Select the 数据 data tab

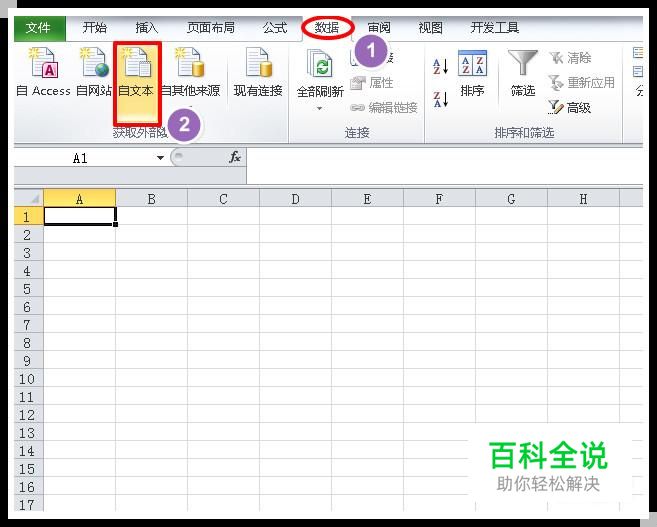327,28
